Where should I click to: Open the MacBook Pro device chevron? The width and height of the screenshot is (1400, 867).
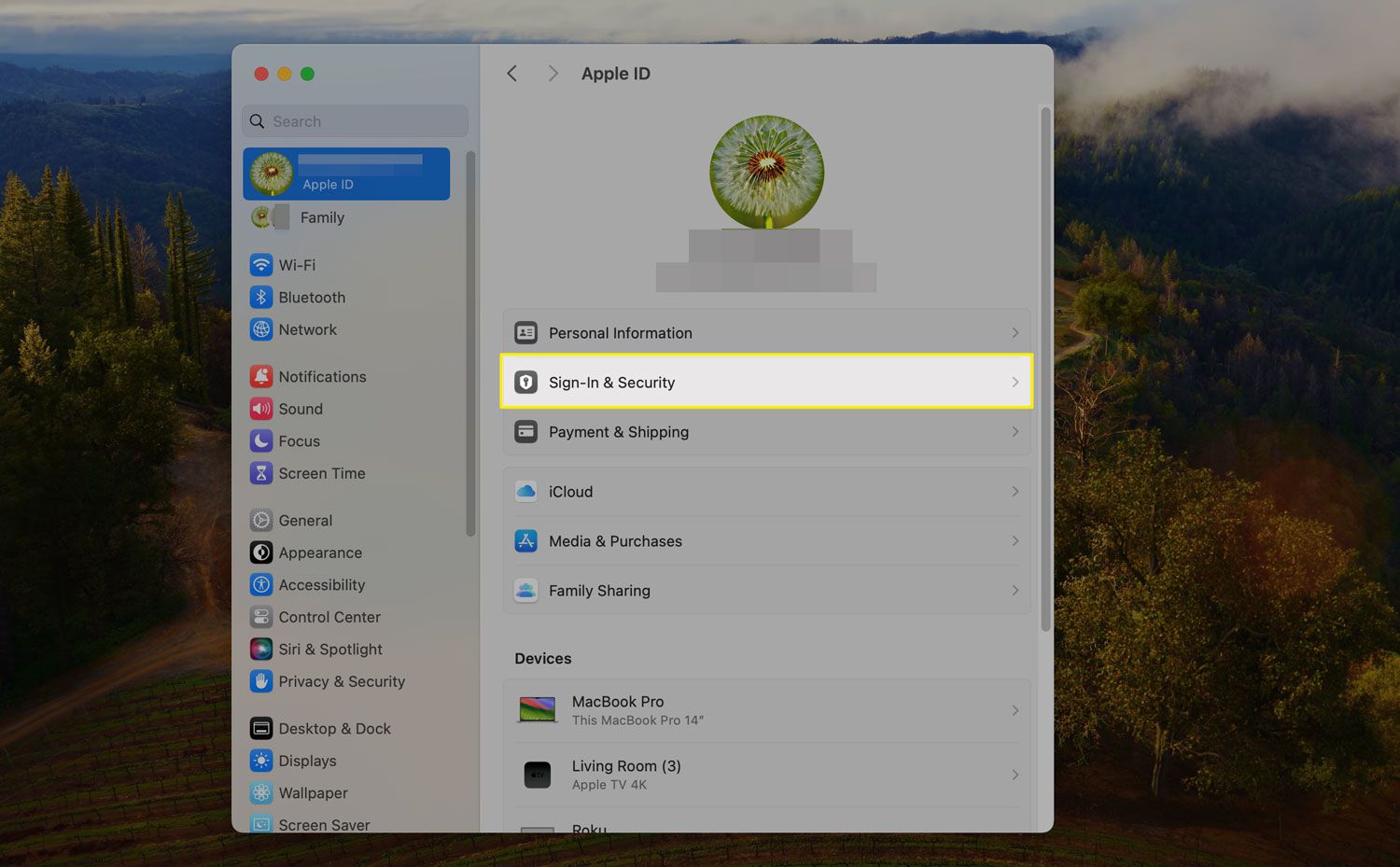[1015, 711]
